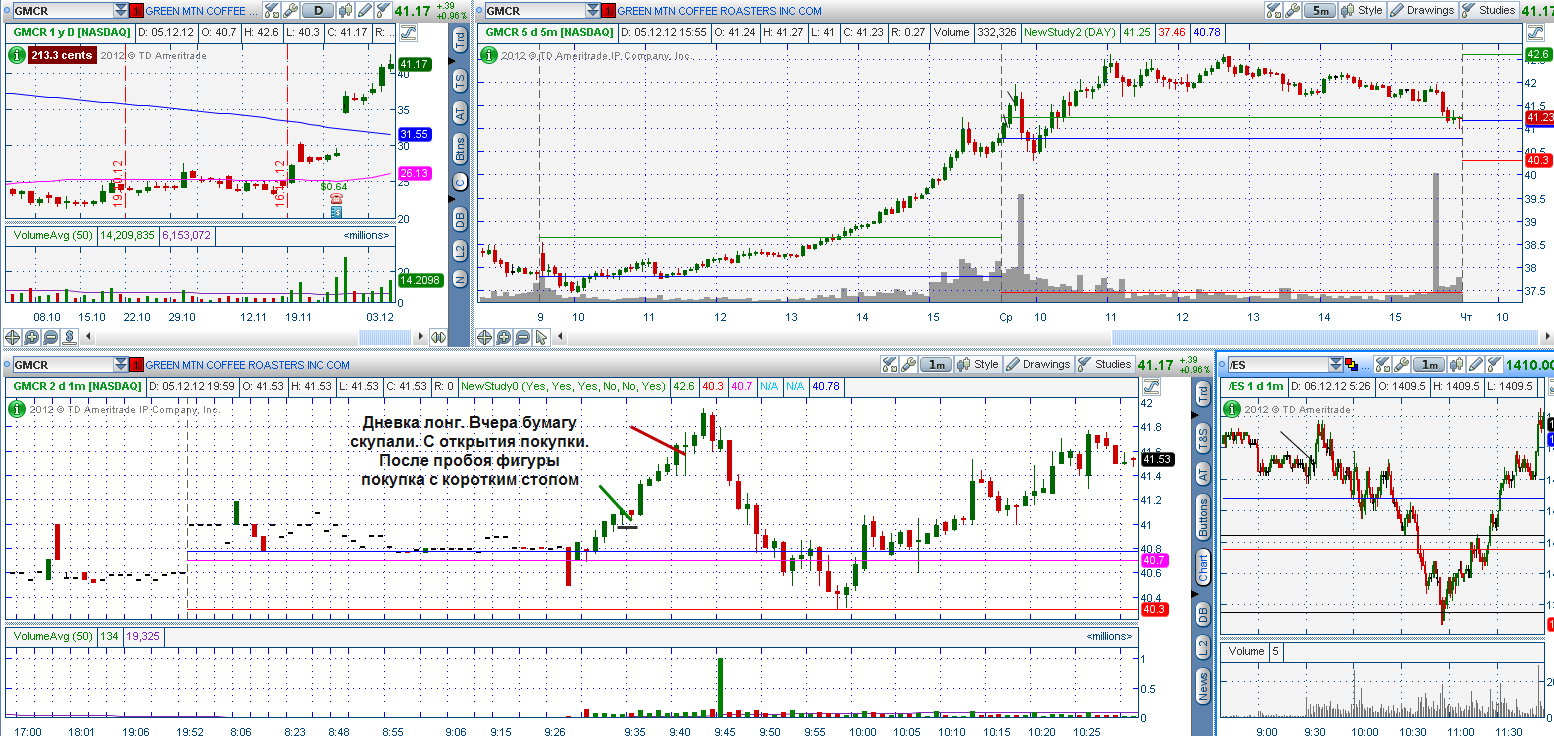The image size is (1554, 736).
Task: Click wrench icon in 1m GMCR chart toolbar
Action: tap(908, 364)
